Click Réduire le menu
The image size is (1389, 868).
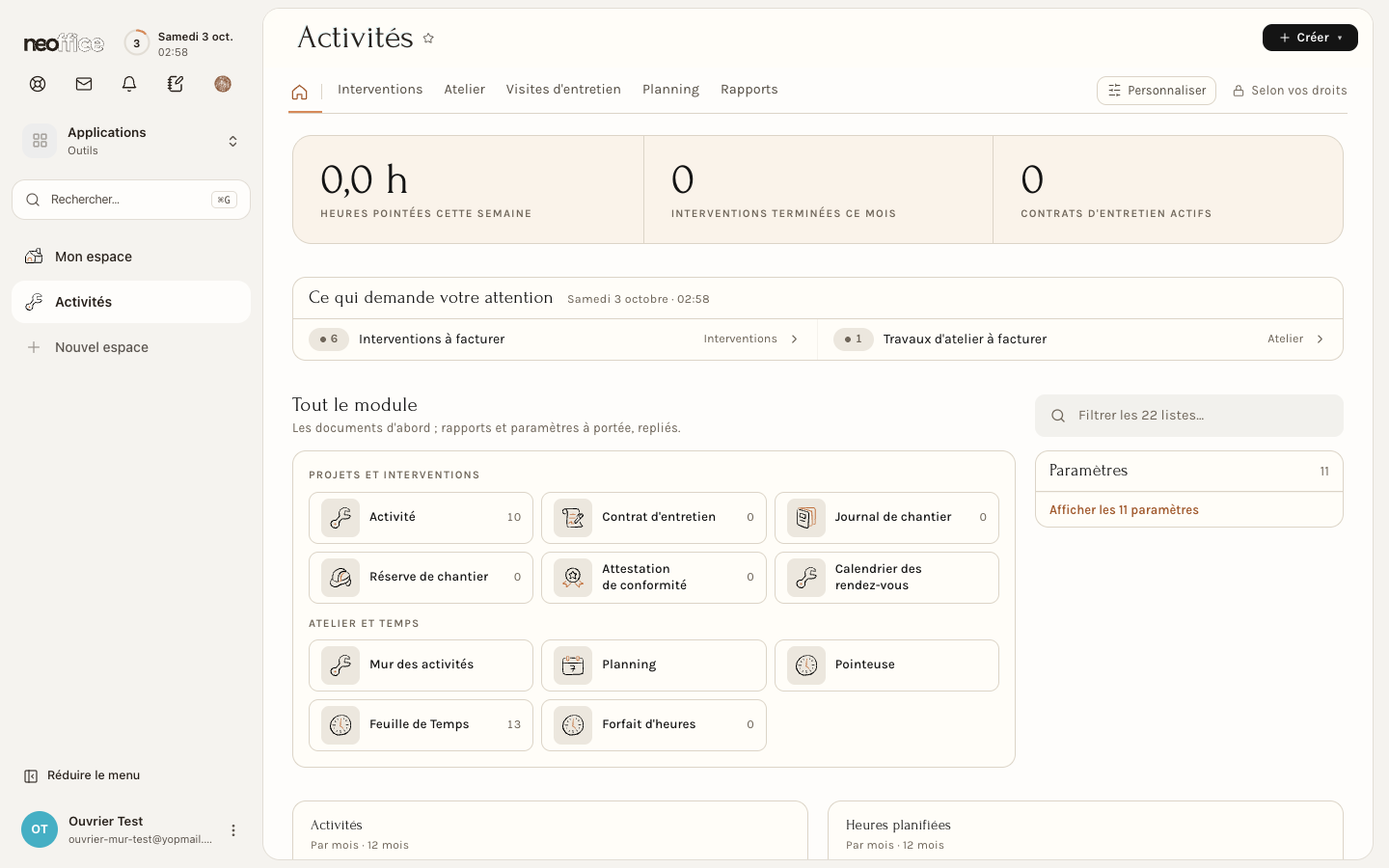pyautogui.click(x=82, y=775)
